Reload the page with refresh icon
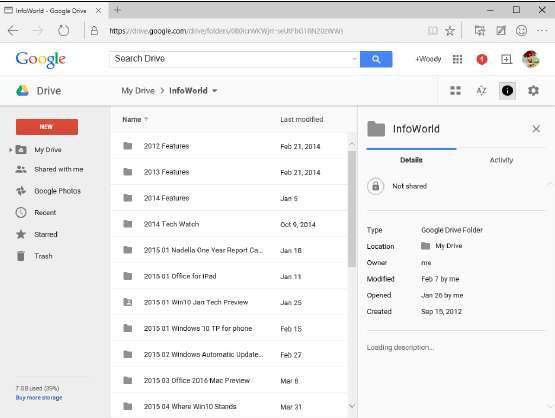The height and width of the screenshot is (418, 555). [63, 31]
